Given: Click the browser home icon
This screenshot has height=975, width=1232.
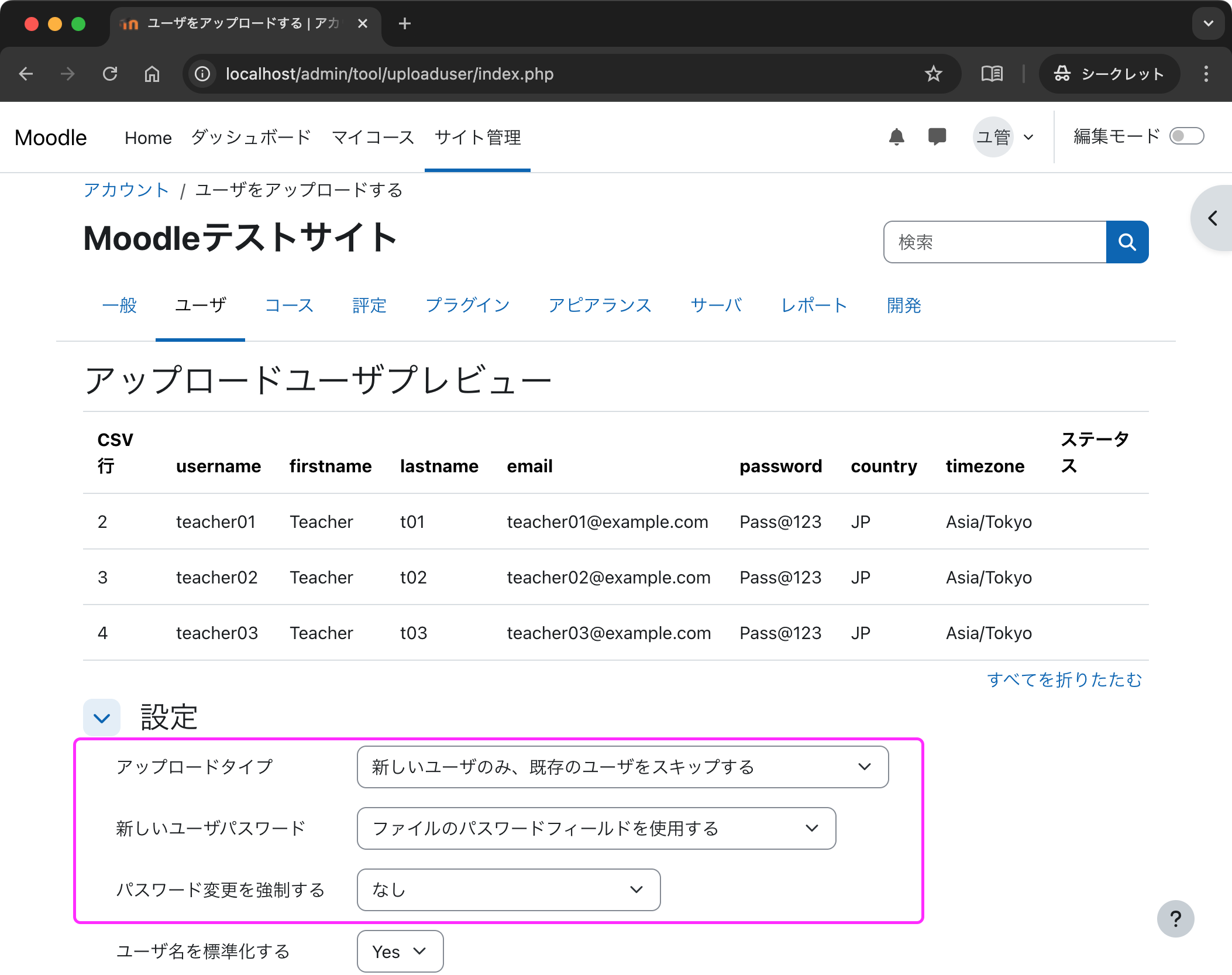Looking at the screenshot, I should (x=152, y=74).
